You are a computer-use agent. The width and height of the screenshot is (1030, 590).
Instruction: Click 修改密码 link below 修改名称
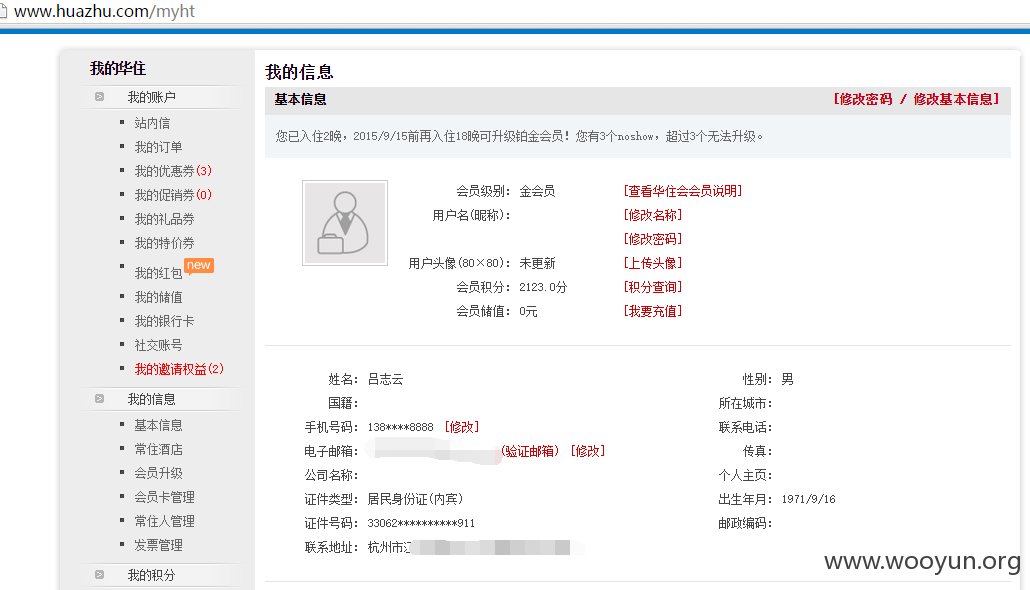tap(652, 239)
